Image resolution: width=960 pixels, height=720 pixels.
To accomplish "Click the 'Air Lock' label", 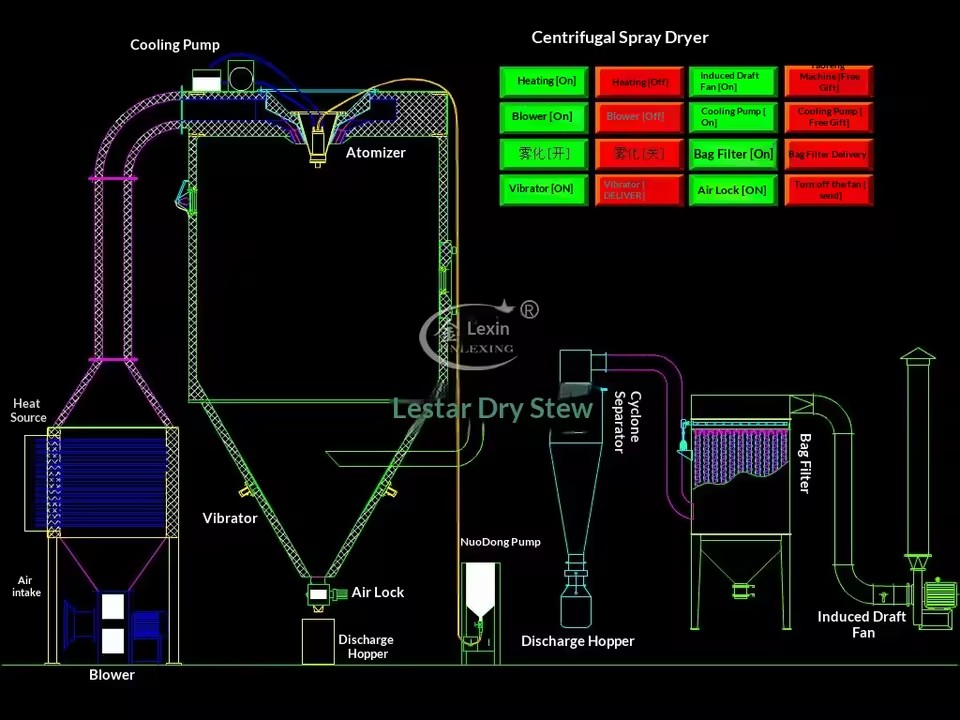I will point(377,592).
